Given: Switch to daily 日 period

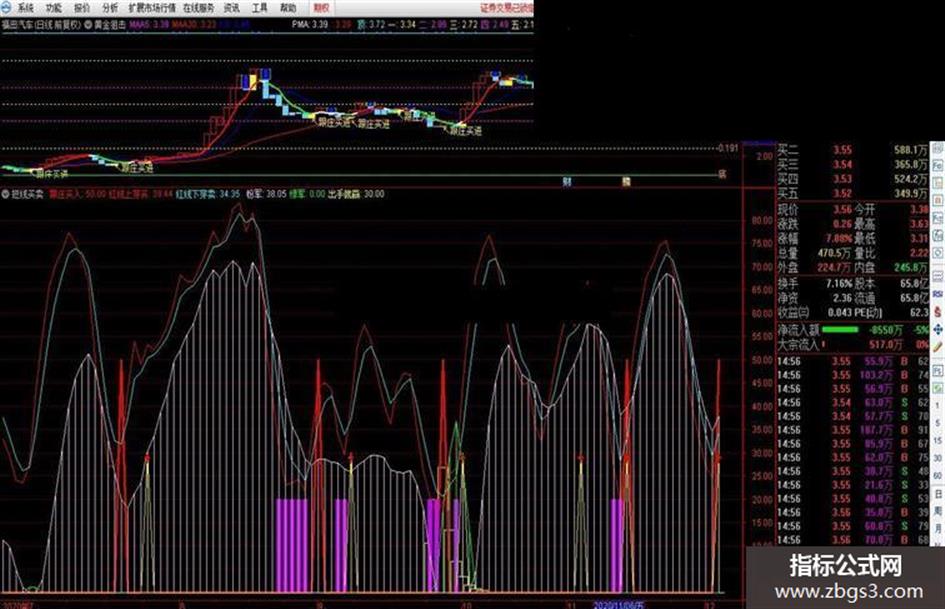Looking at the screenshot, I should click(938, 494).
